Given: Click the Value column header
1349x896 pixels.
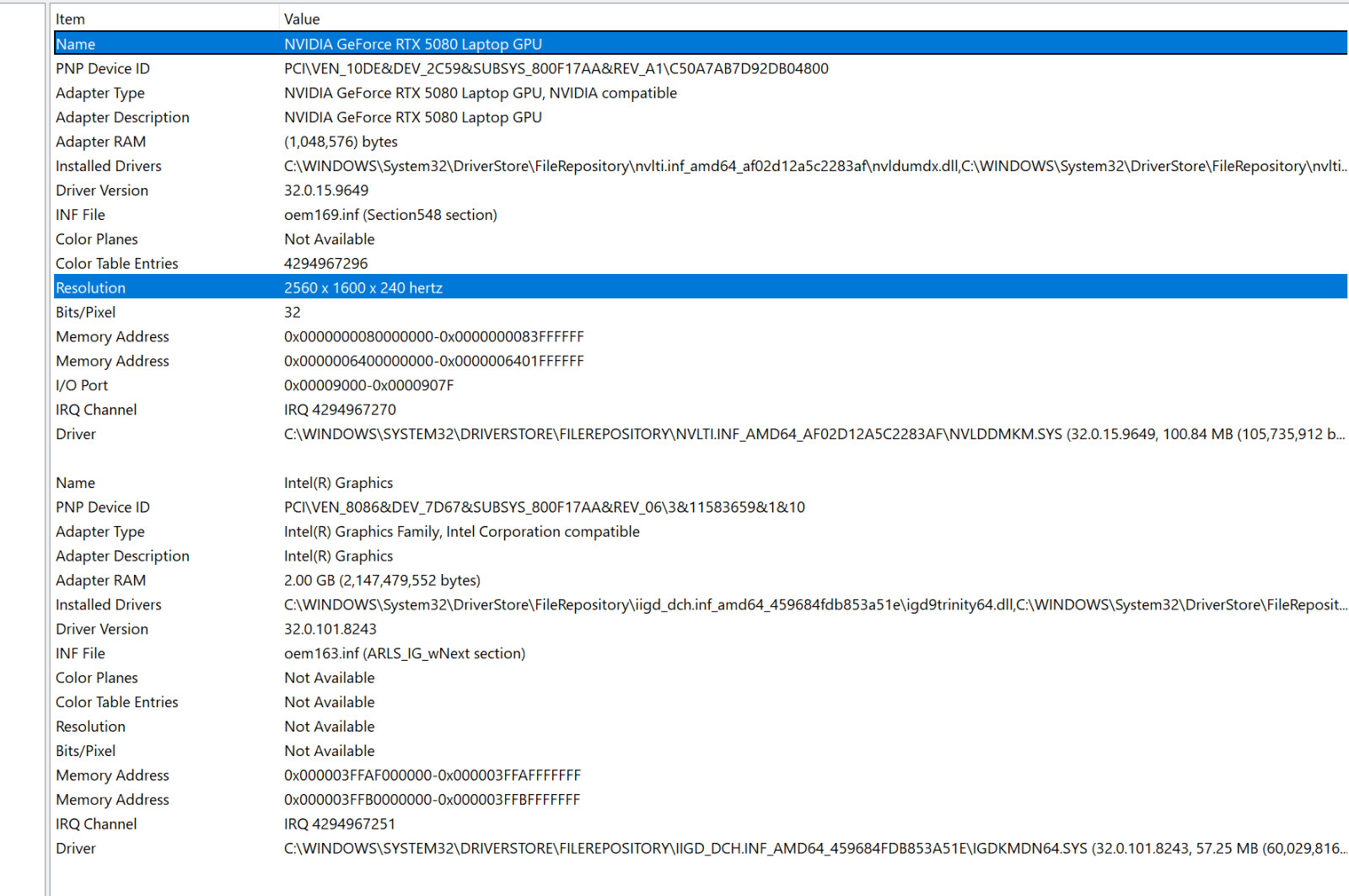Looking at the screenshot, I should [x=814, y=19].
